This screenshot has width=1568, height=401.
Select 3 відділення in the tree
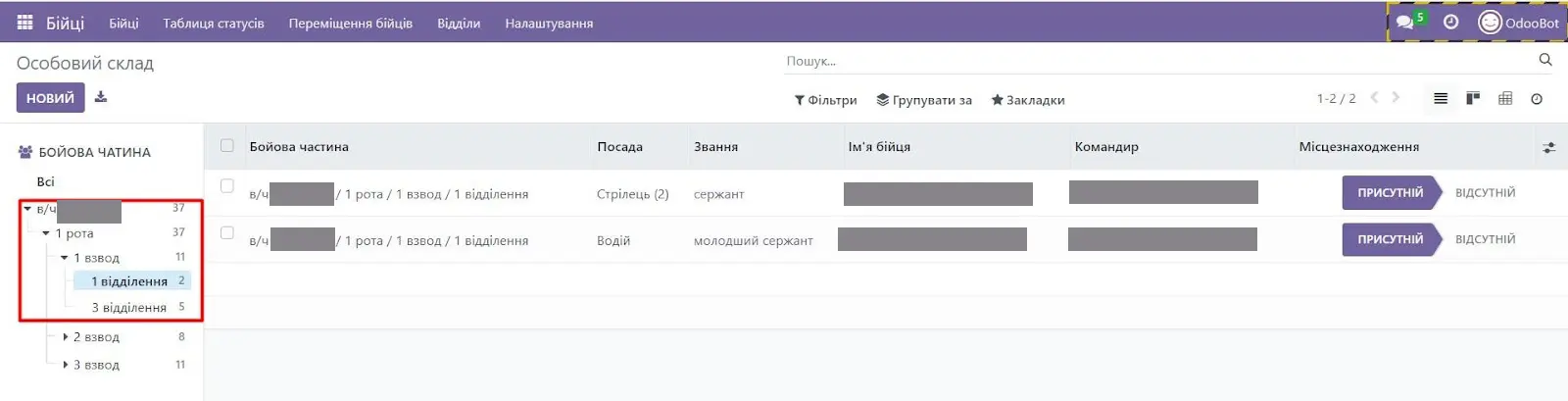[x=129, y=307]
